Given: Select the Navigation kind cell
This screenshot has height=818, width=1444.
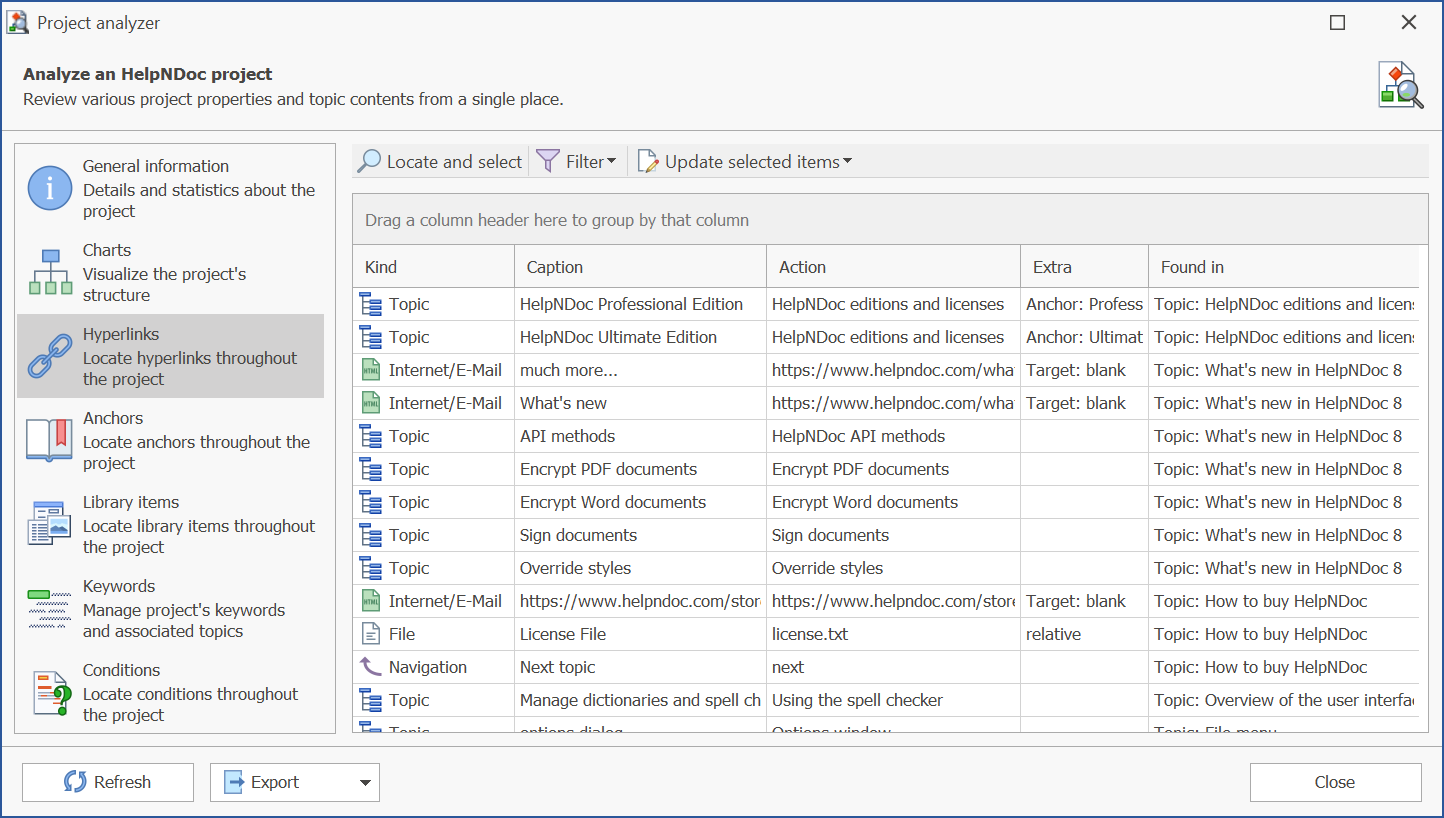Looking at the screenshot, I should [434, 667].
